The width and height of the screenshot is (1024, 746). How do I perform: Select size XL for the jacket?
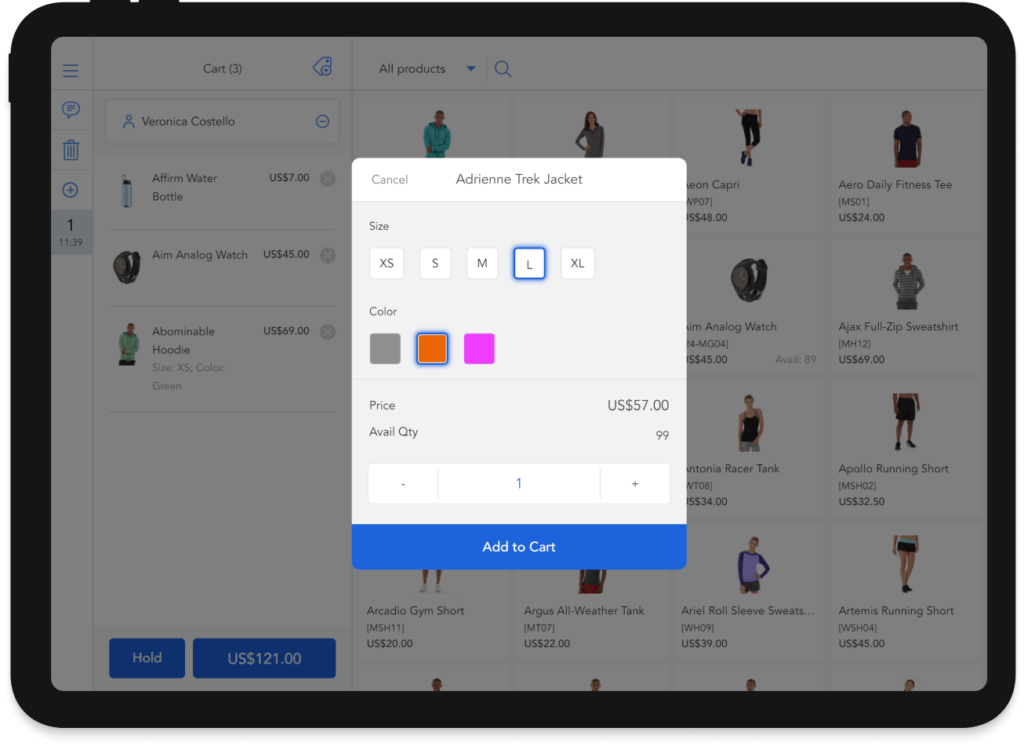577,263
